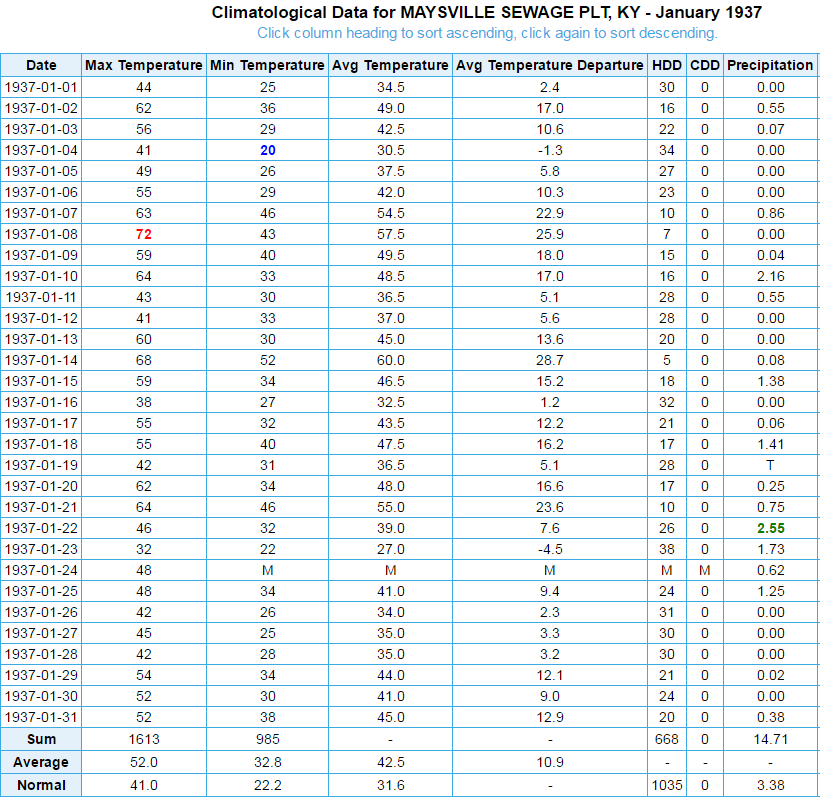Select date cell 1937-01-19
The height and width of the screenshot is (799, 820).
(41, 465)
